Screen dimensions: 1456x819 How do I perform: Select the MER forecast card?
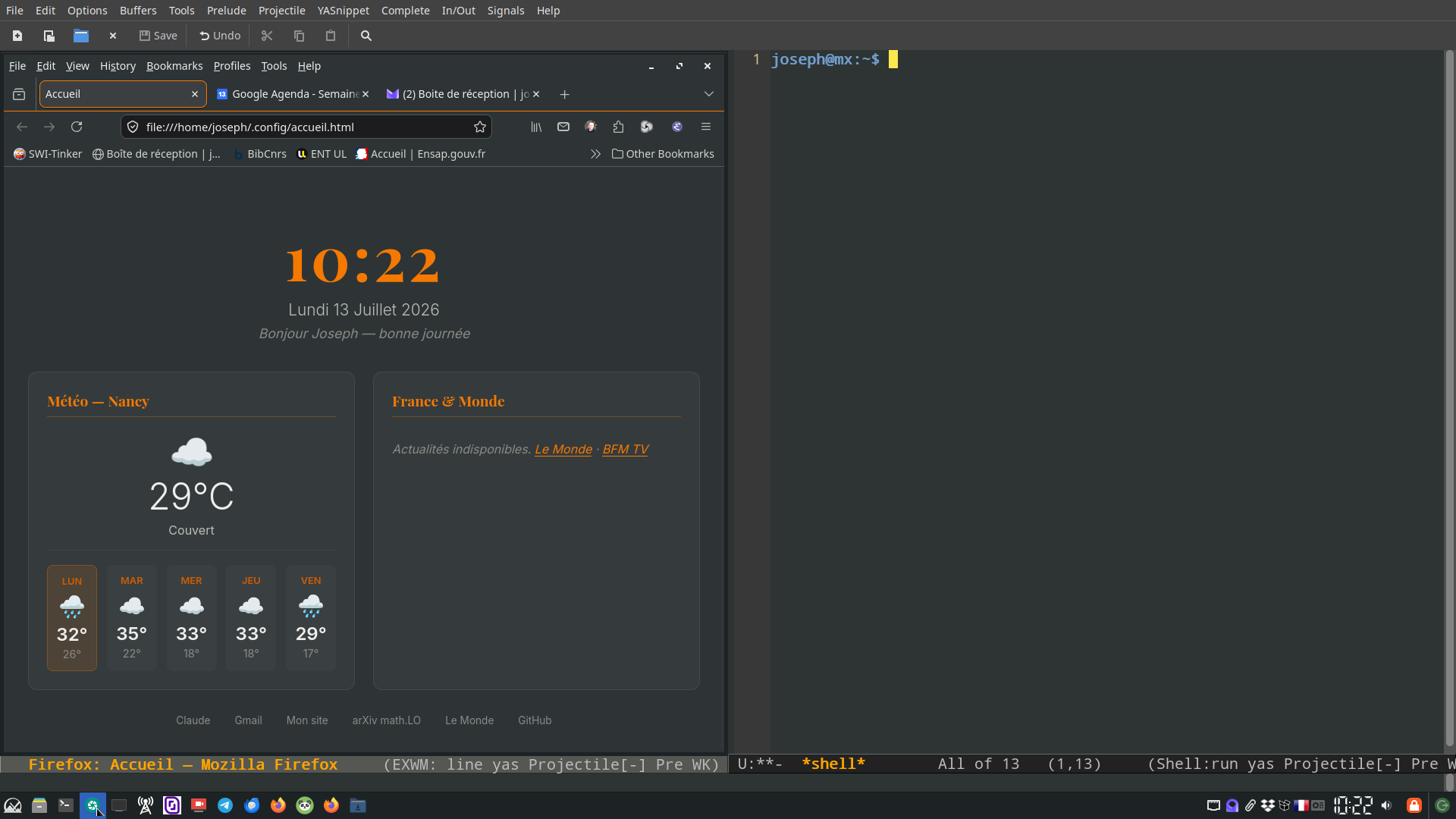(x=191, y=618)
